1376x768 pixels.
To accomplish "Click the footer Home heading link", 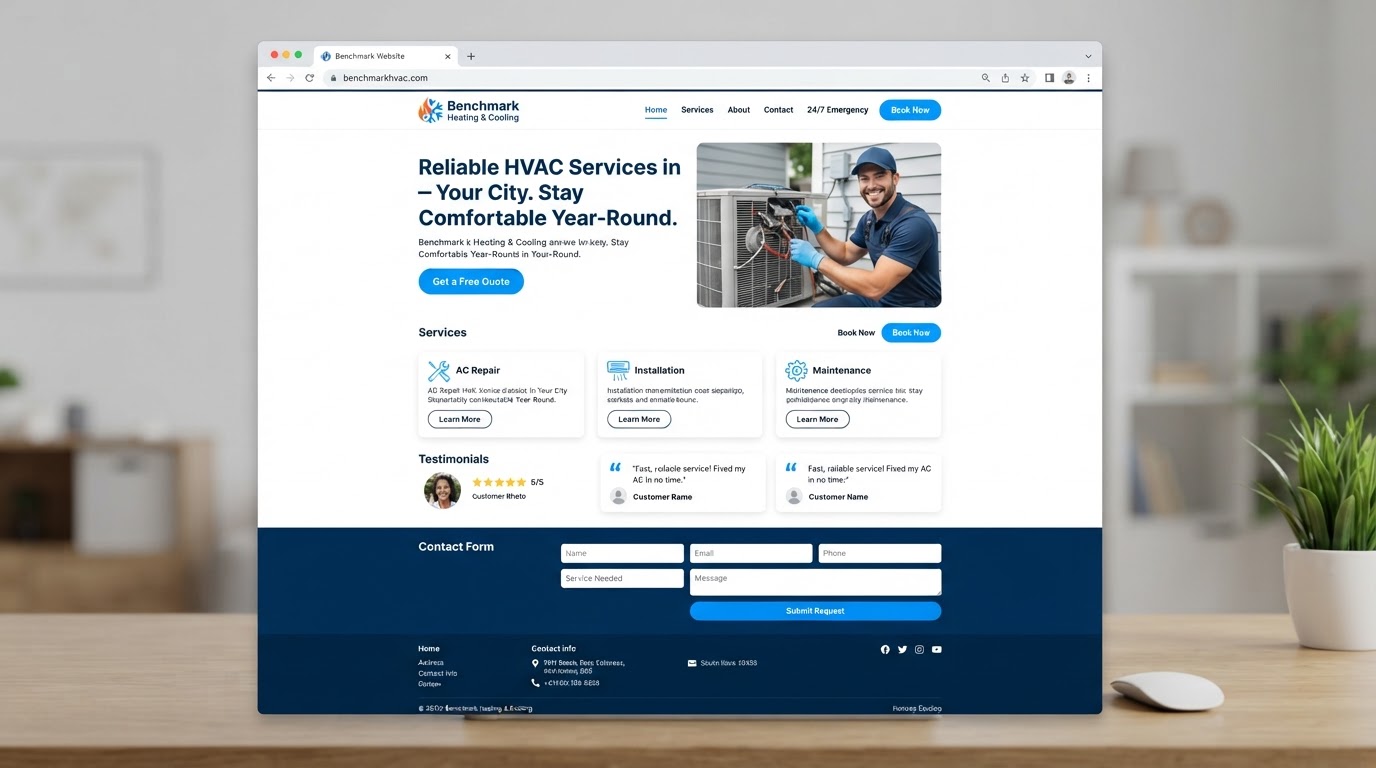I will click(429, 649).
